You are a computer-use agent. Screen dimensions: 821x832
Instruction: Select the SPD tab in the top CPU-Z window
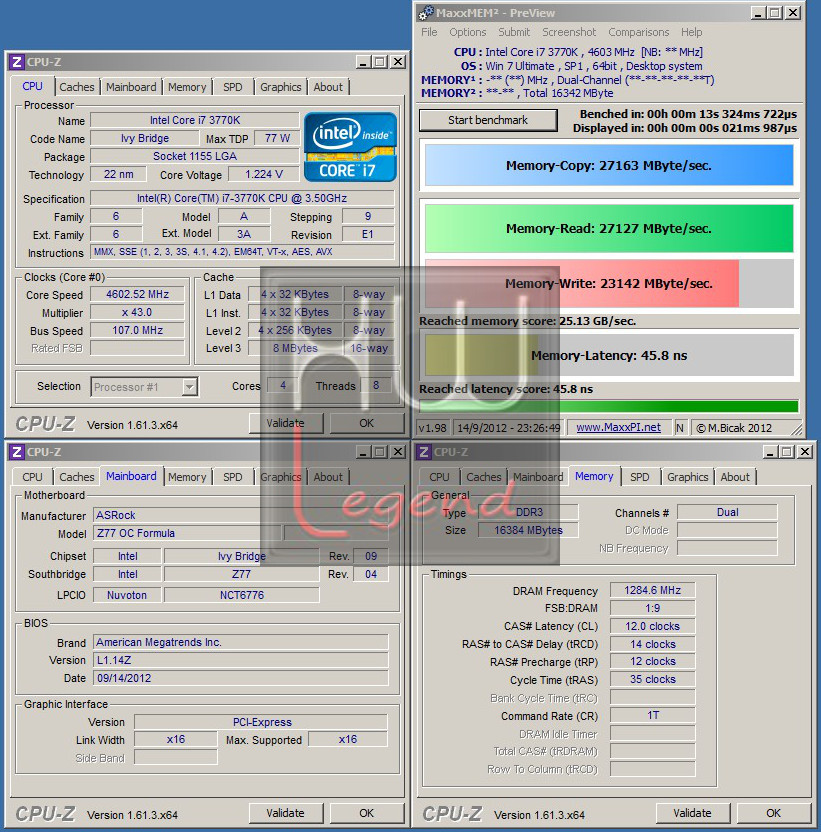click(232, 87)
